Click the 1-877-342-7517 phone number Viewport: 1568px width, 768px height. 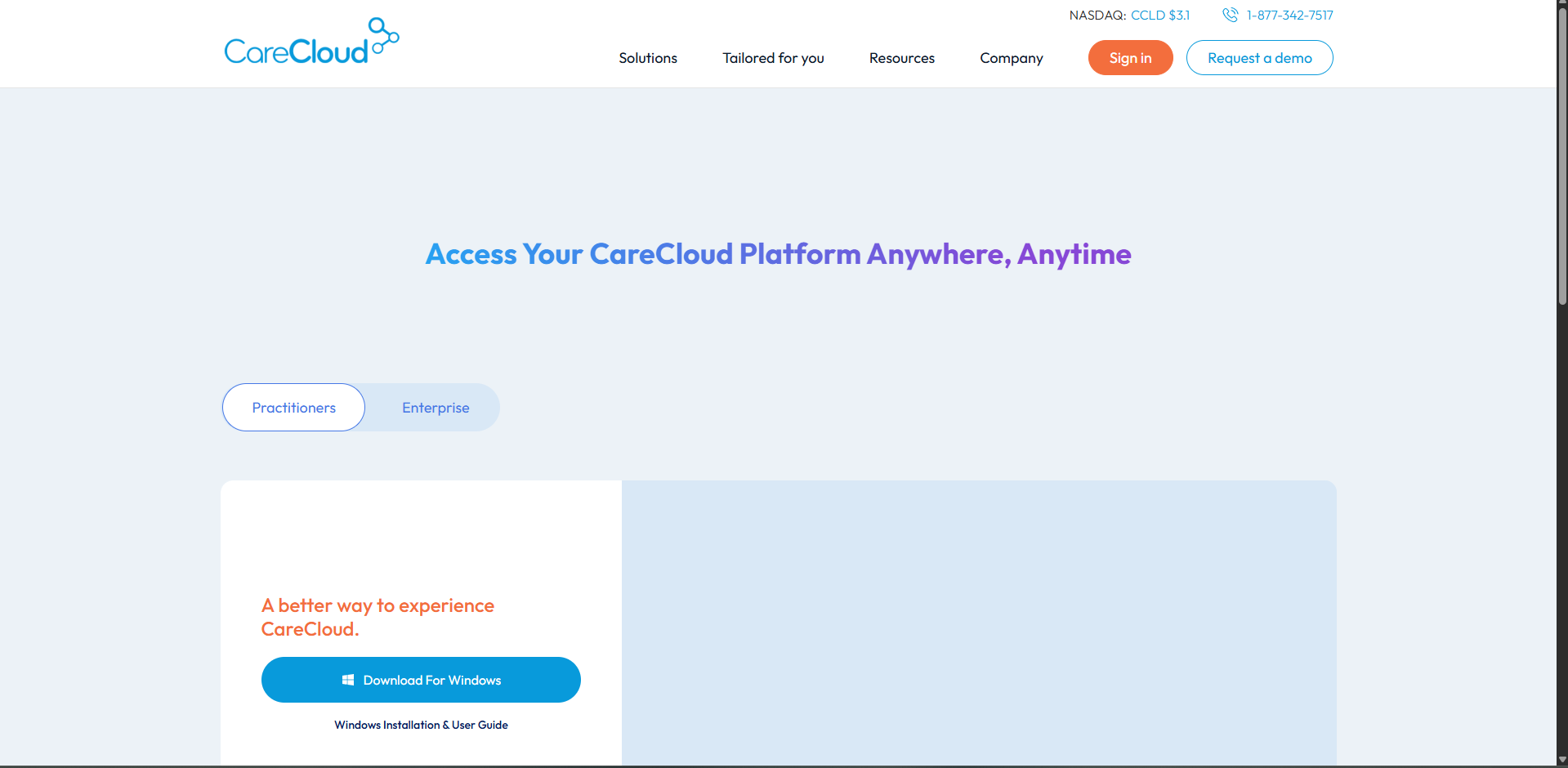click(1289, 15)
